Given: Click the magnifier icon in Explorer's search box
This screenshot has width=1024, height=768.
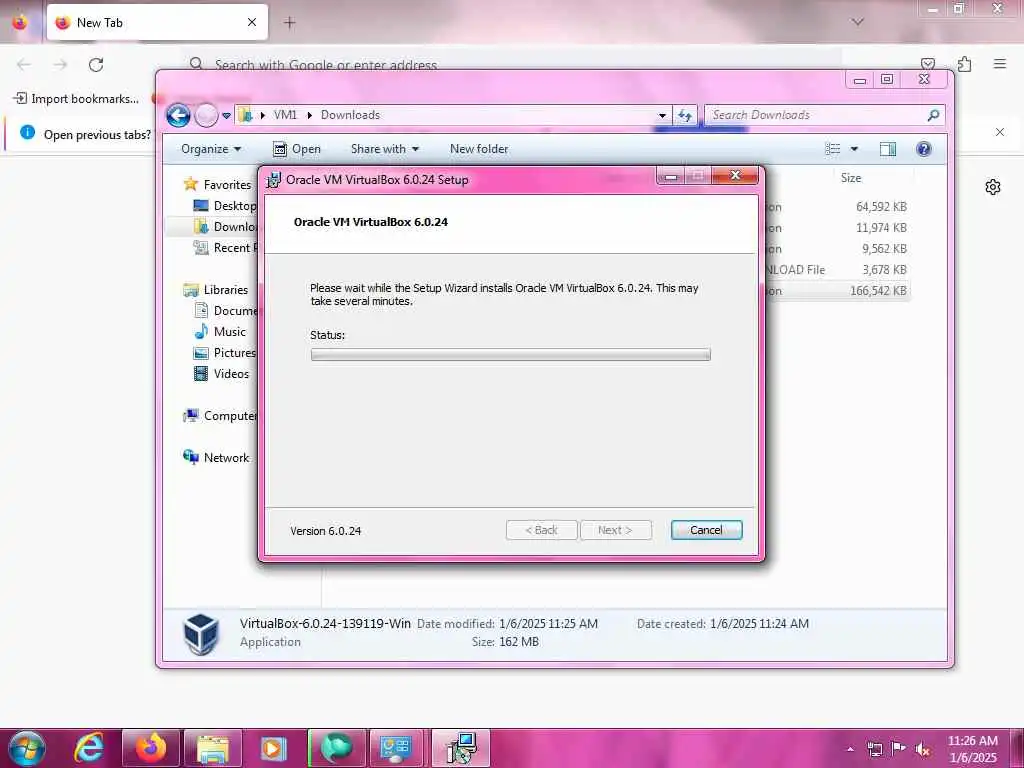Looking at the screenshot, I should [x=933, y=116].
